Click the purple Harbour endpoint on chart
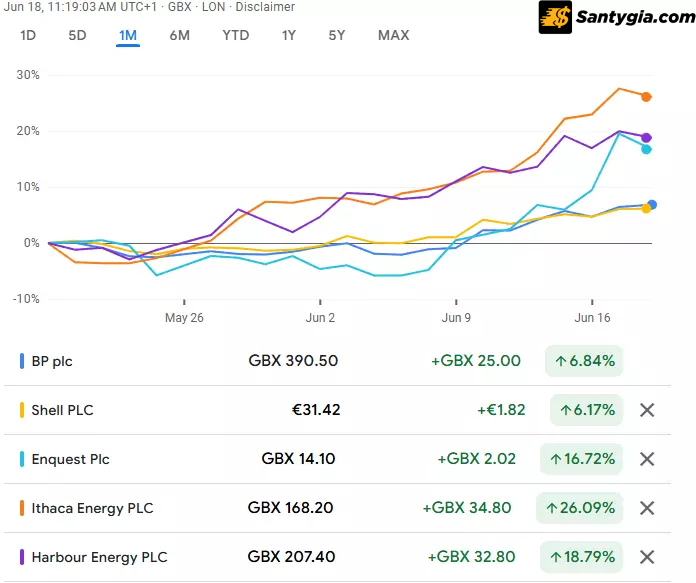Viewport: 696px width, 583px height. pyautogui.click(x=646, y=138)
